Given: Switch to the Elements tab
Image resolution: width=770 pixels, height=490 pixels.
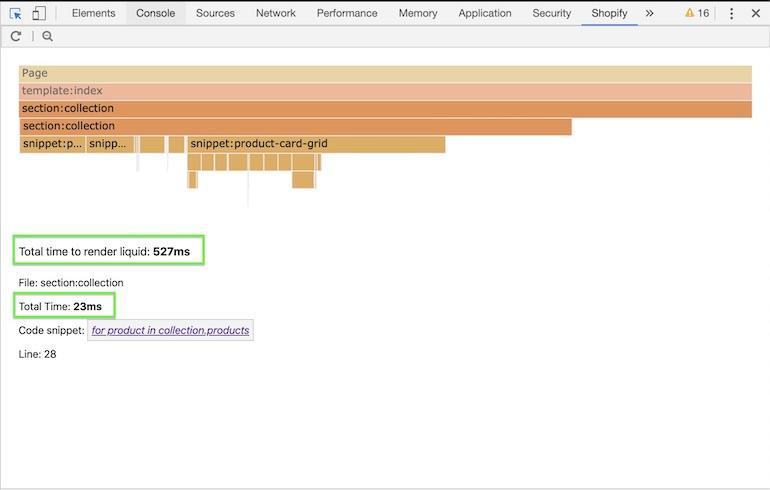Looking at the screenshot, I should (x=93, y=13).
